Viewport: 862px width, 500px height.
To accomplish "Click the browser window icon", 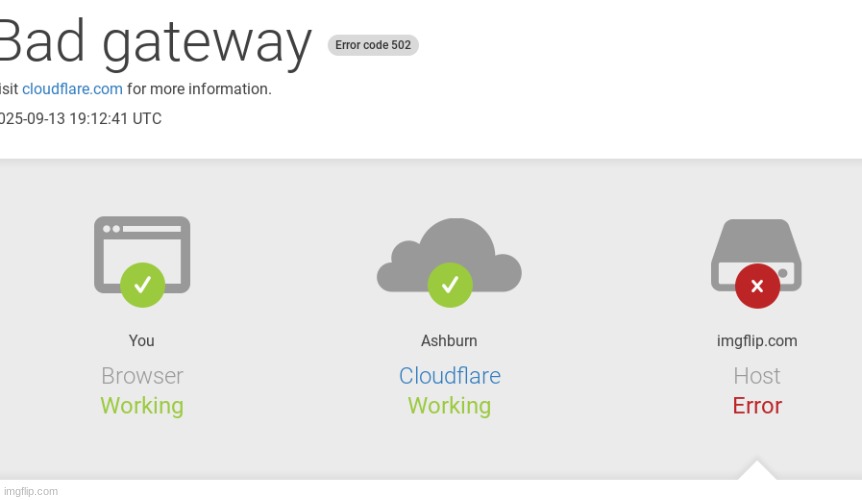I will (x=142, y=255).
